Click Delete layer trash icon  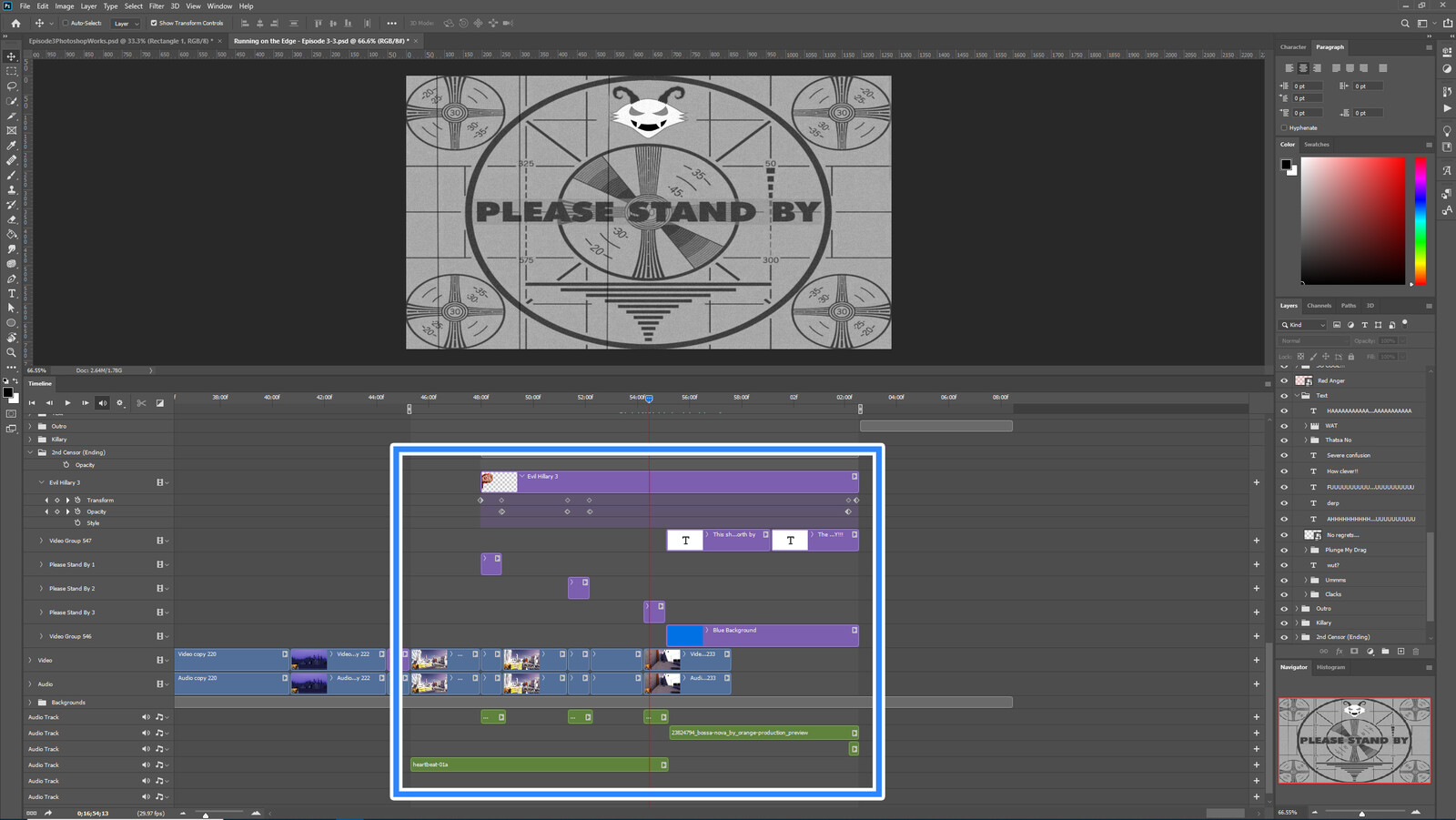coord(1416,651)
